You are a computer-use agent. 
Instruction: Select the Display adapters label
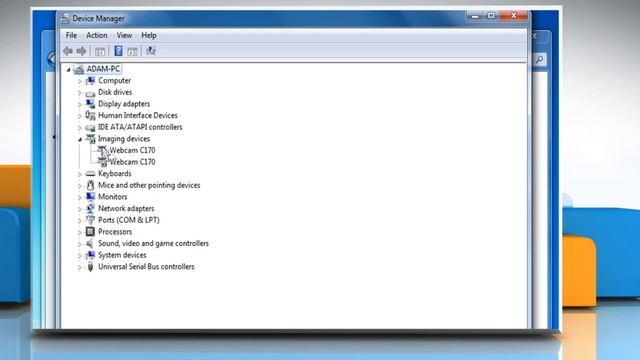pos(124,104)
